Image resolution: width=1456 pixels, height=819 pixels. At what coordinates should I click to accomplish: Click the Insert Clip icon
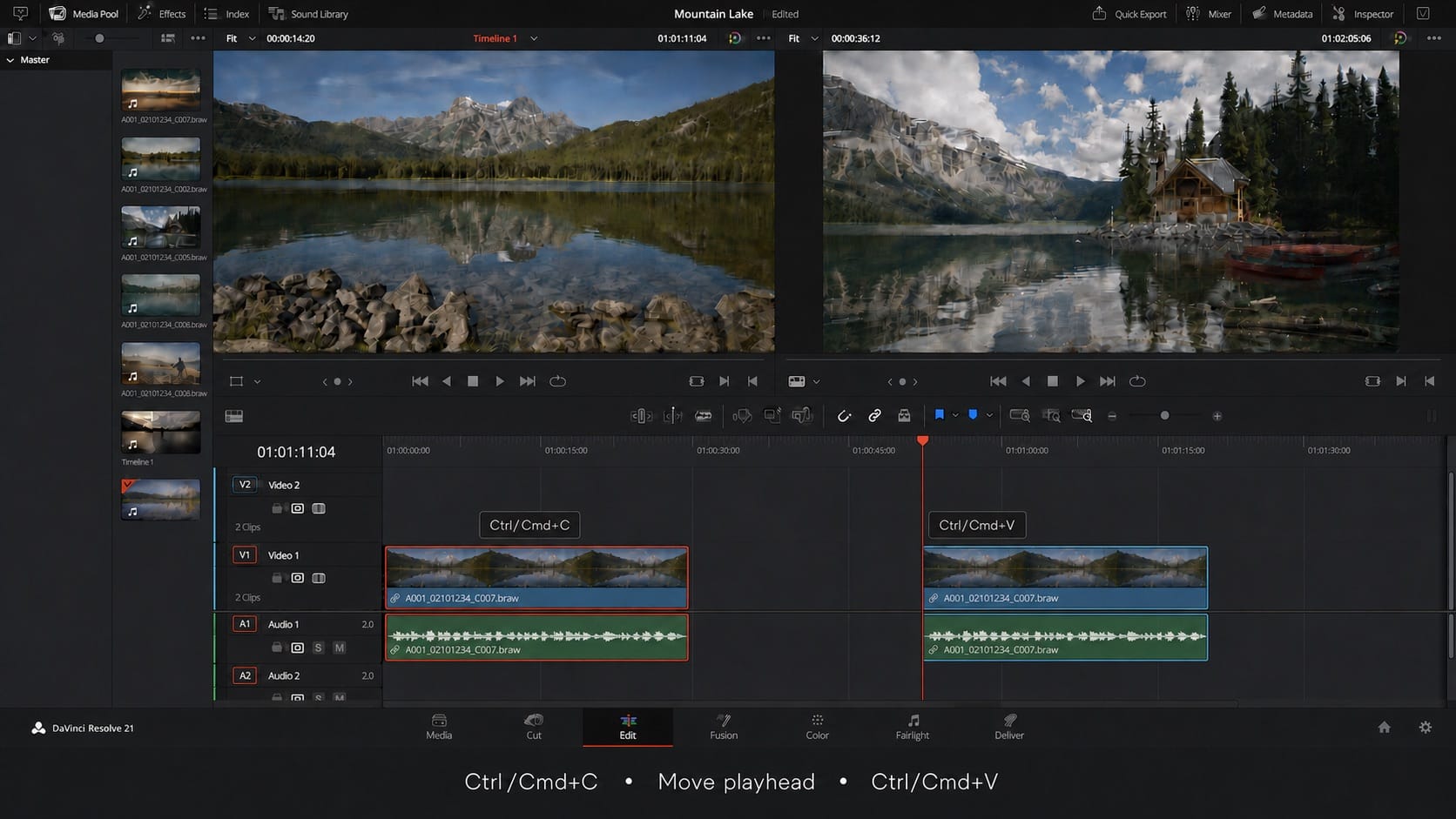tap(742, 416)
